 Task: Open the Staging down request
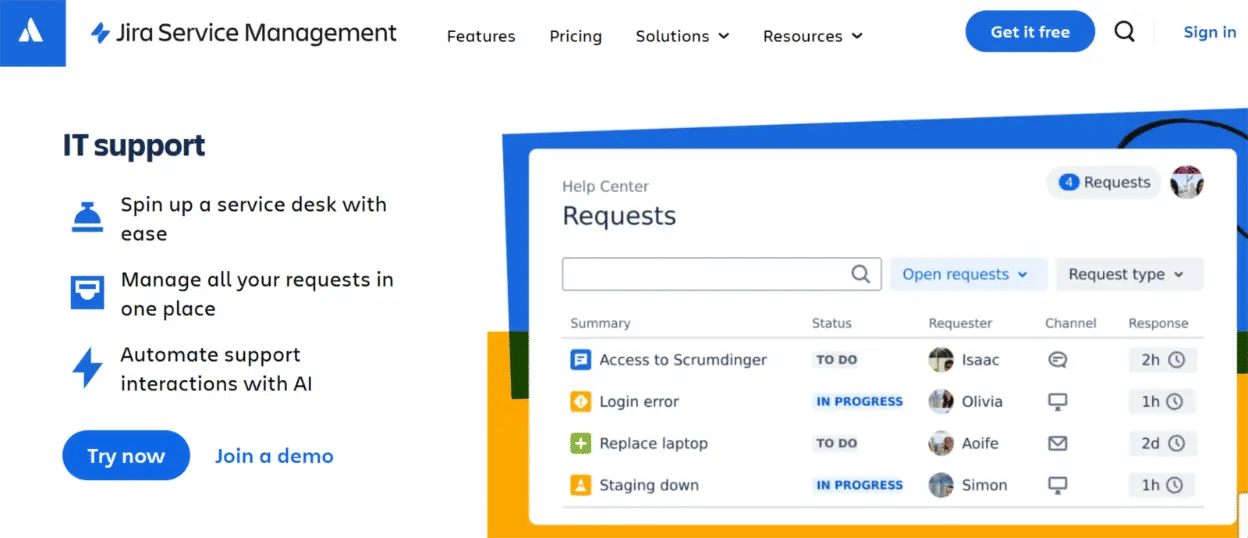pyautogui.click(x=649, y=485)
